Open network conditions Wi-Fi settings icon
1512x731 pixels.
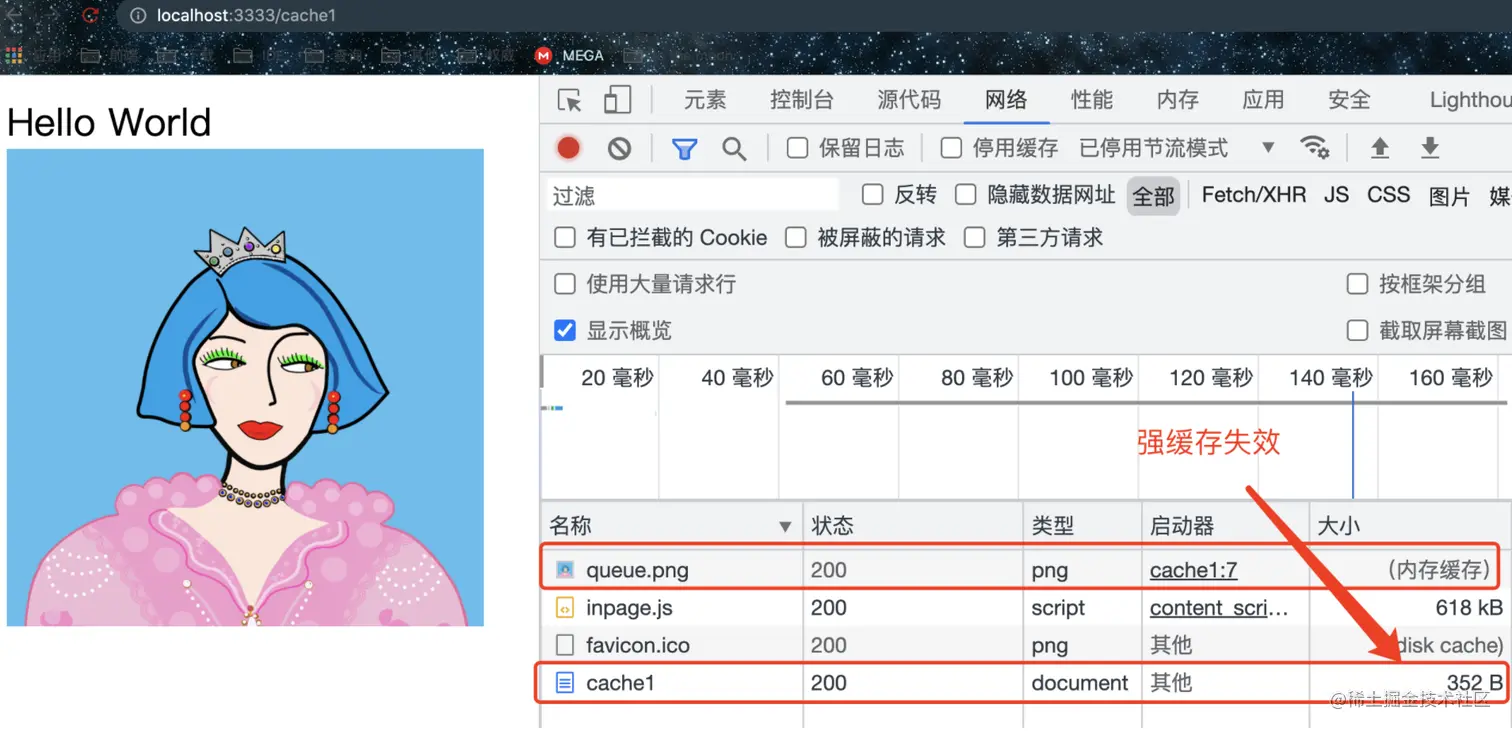[x=1315, y=148]
